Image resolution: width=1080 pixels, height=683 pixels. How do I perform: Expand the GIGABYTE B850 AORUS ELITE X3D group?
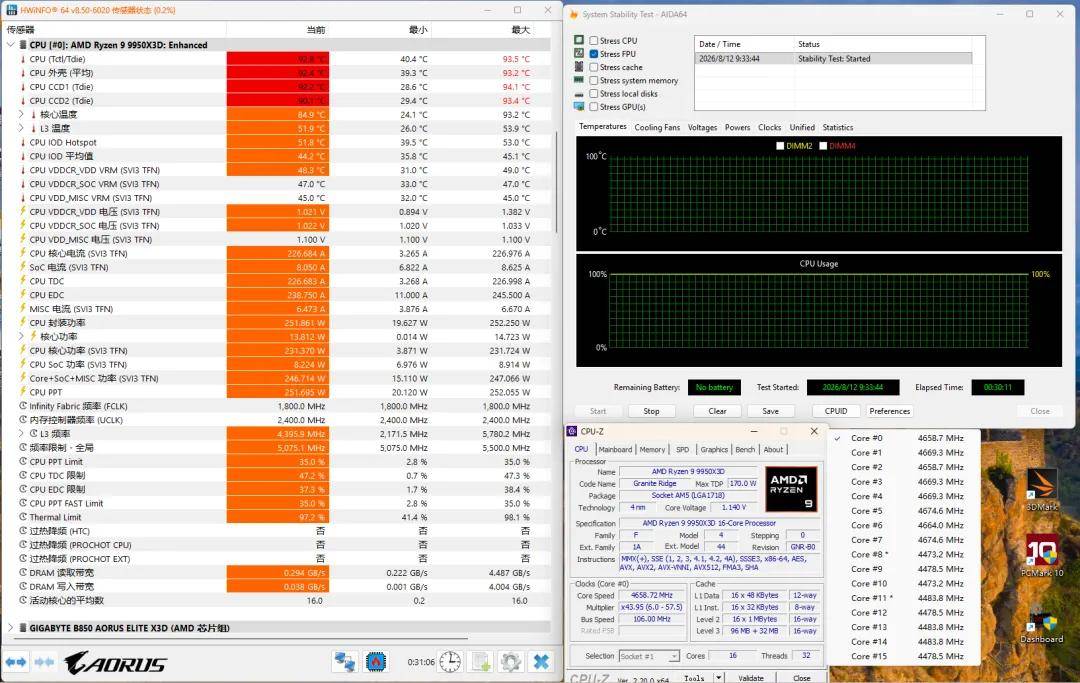[11, 628]
